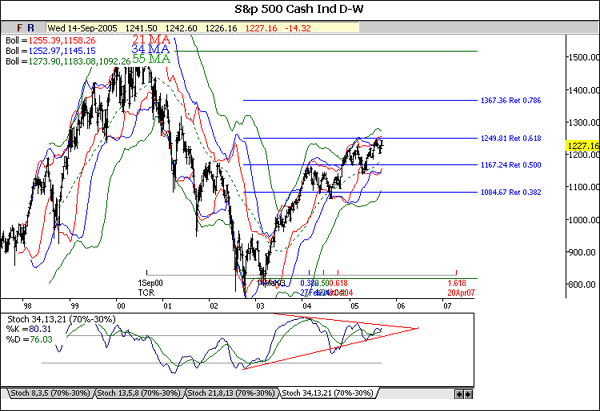The width and height of the screenshot is (600, 411).
Task: Click the red close value 1227.16 in the header
Action: (261, 28)
